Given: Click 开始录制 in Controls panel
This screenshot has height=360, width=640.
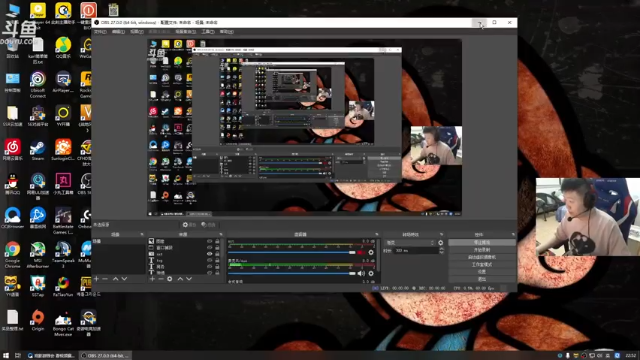Looking at the screenshot, I should pos(482,250).
